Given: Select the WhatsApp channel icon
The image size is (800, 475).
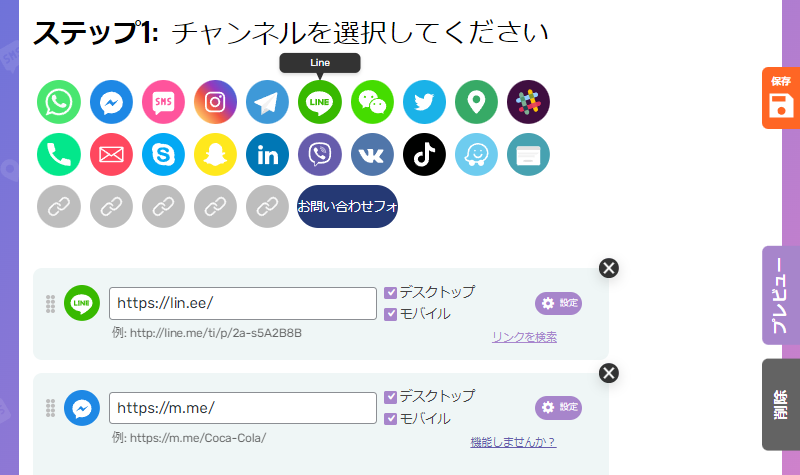Looking at the screenshot, I should coord(59,102).
